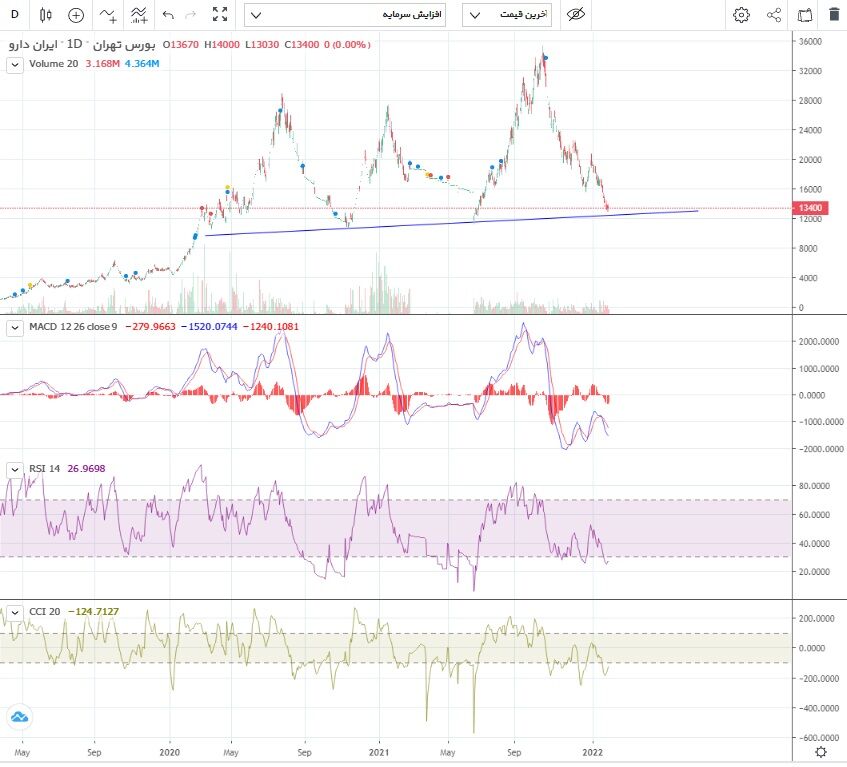The width and height of the screenshot is (847, 767).
Task: Delete drawings with the trash icon
Action: (x=834, y=15)
